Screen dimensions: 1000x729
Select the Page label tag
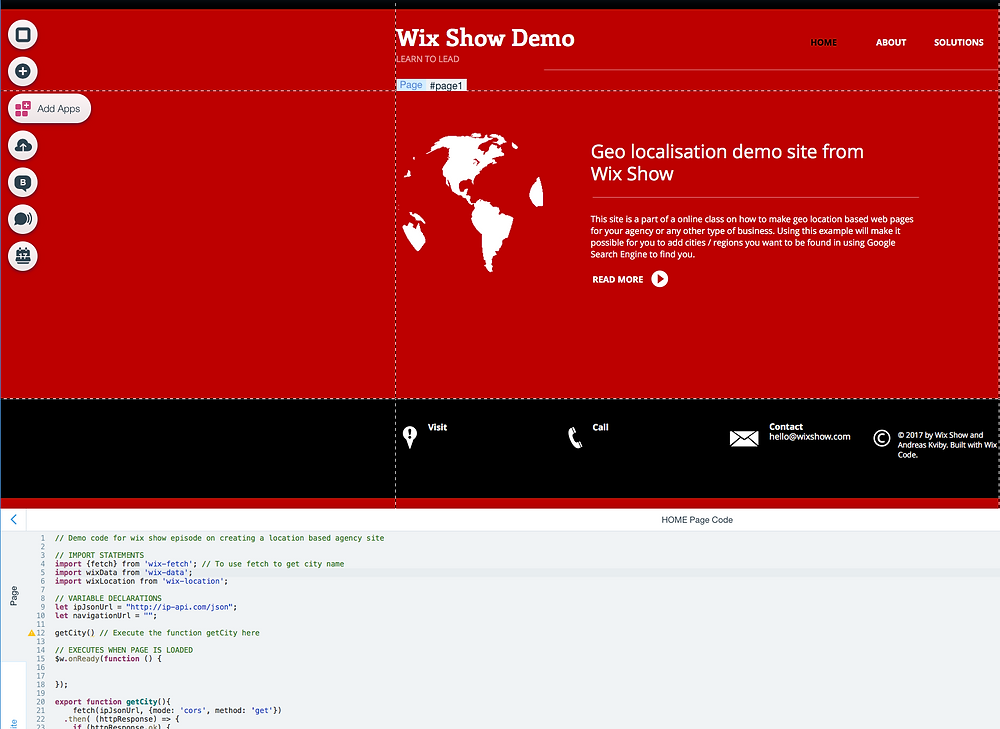(411, 85)
